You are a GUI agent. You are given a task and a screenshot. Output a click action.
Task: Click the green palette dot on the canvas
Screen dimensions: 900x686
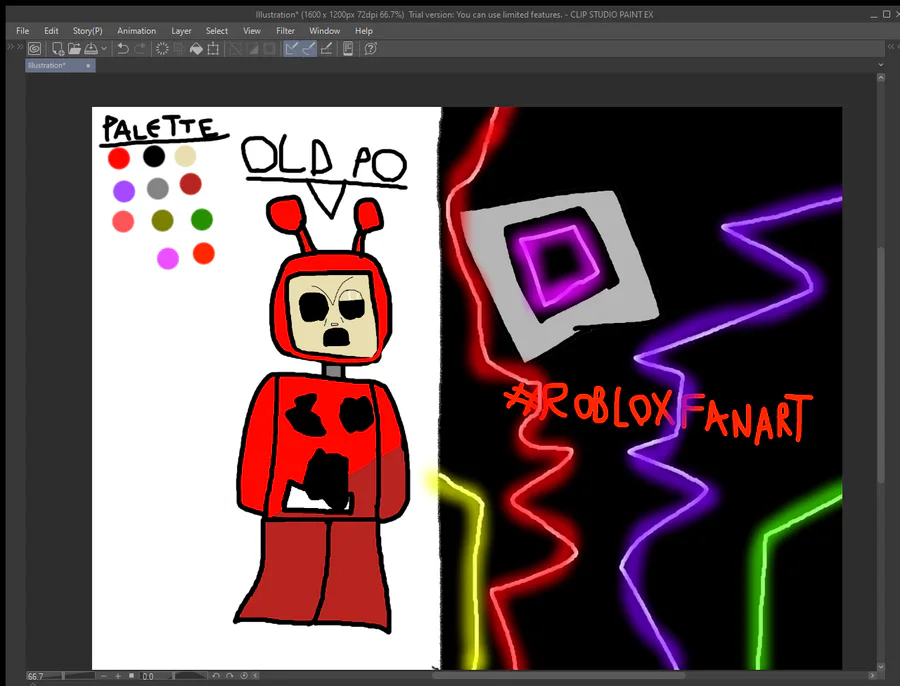click(x=201, y=219)
